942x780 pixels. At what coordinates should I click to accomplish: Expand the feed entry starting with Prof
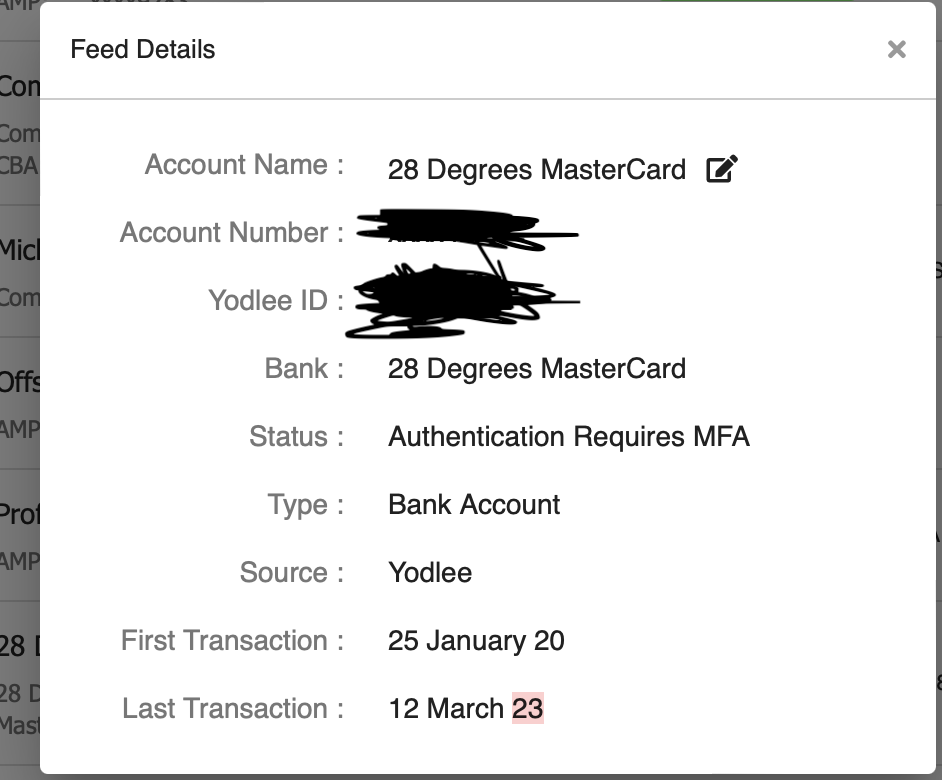click(x=18, y=514)
